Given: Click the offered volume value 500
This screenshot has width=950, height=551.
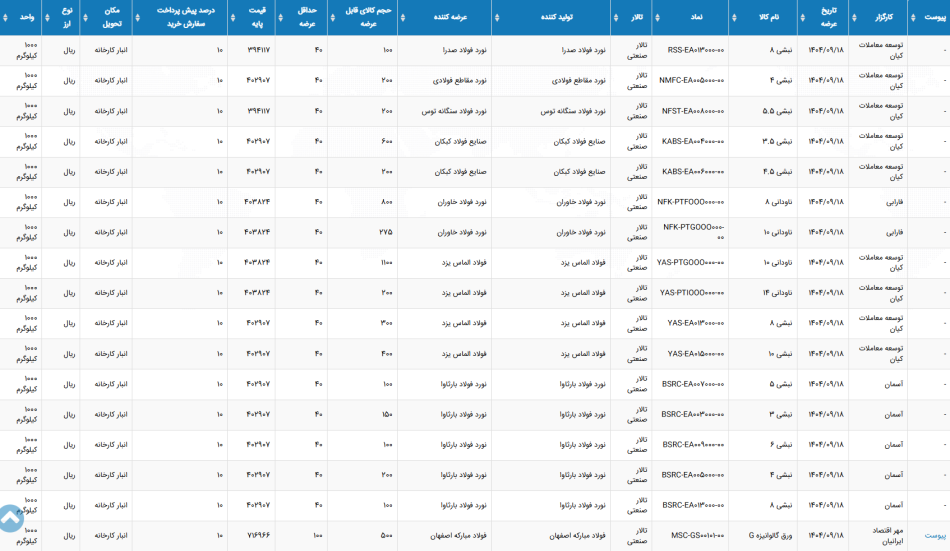Looking at the screenshot, I should [x=387, y=536].
